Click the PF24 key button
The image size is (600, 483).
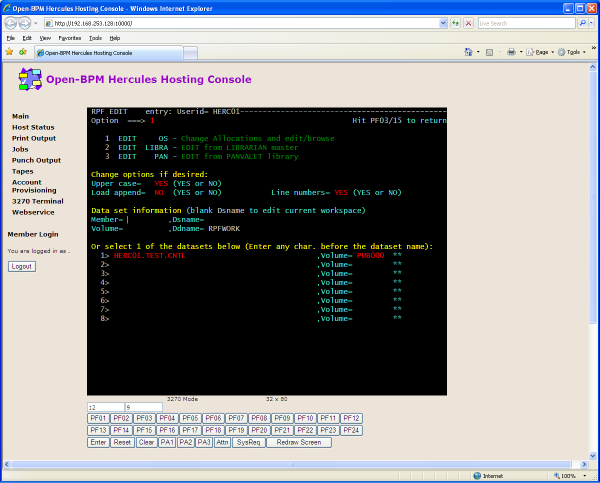click(x=351, y=430)
